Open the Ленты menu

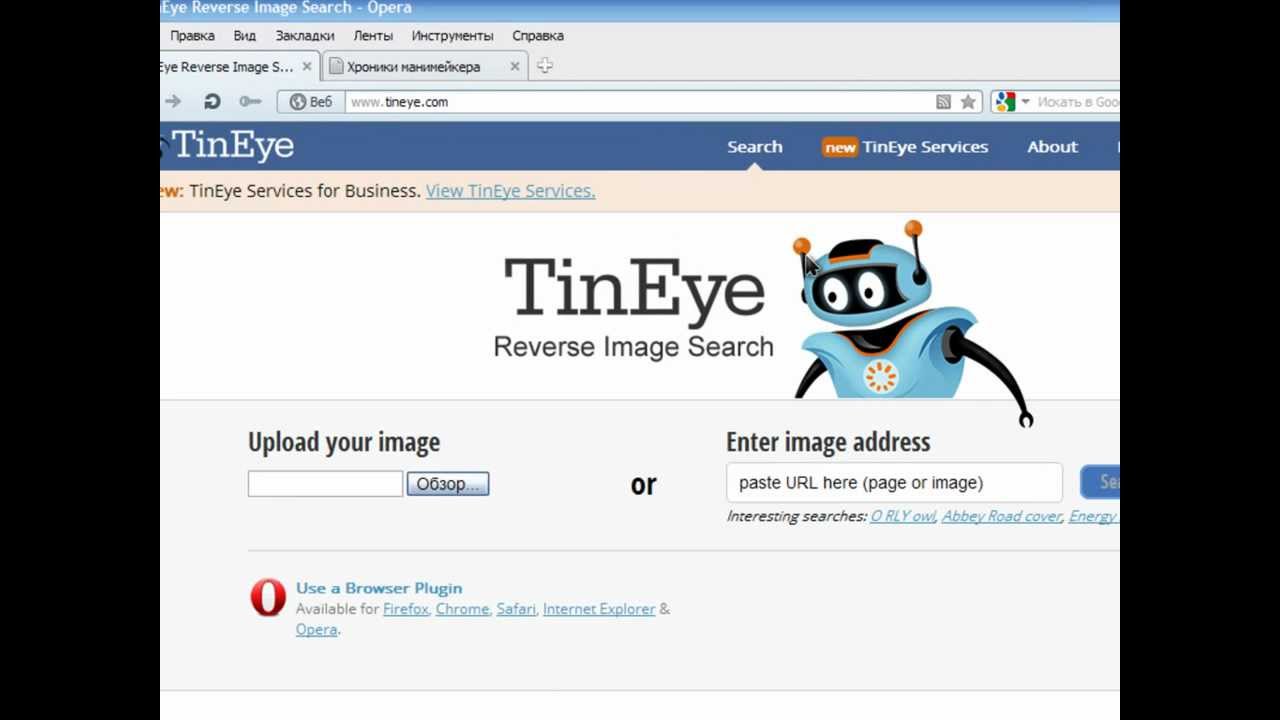373,35
